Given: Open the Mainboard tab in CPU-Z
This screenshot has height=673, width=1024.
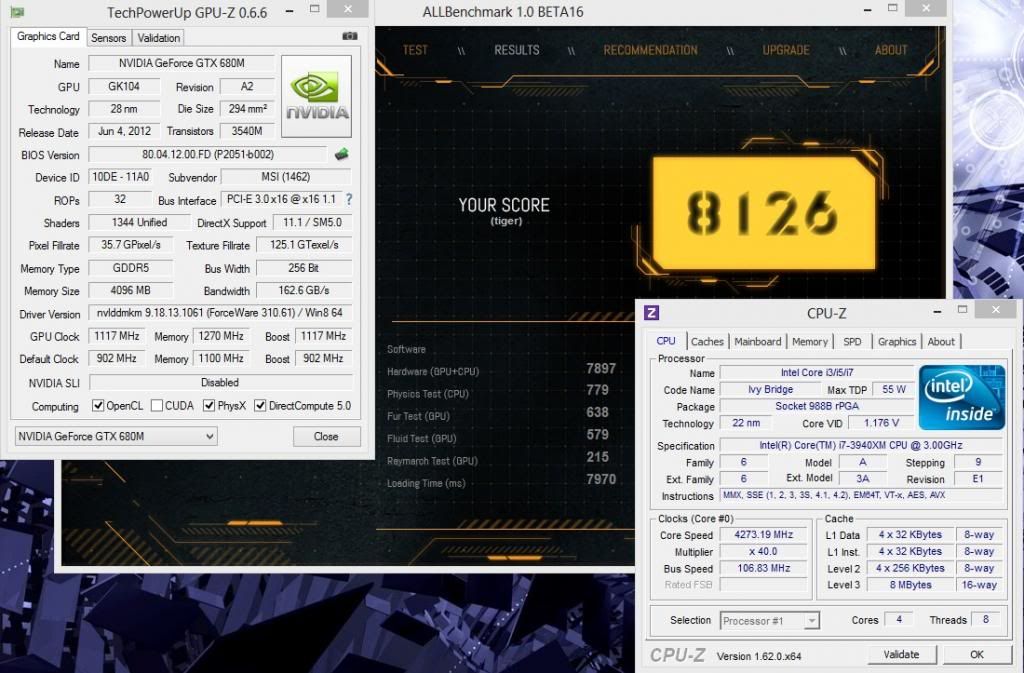Looking at the screenshot, I should 758,341.
